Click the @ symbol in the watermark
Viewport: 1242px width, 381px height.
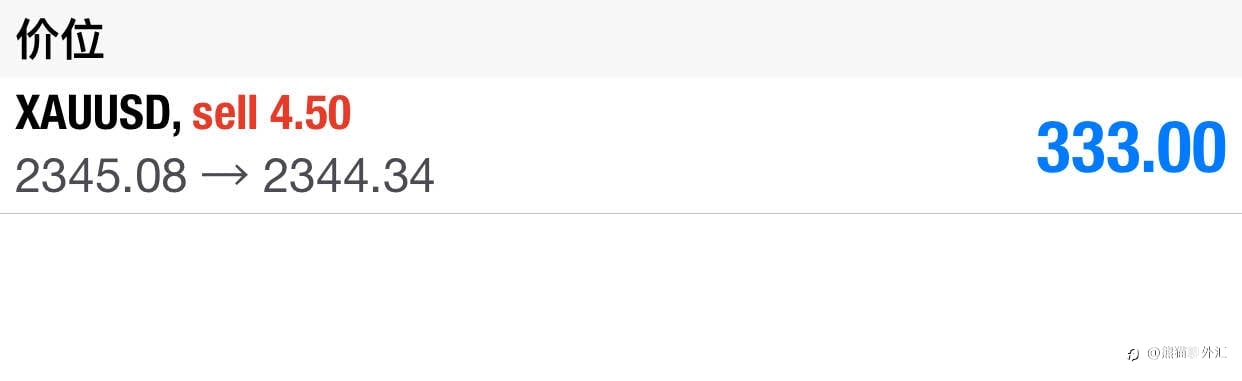point(1152,354)
